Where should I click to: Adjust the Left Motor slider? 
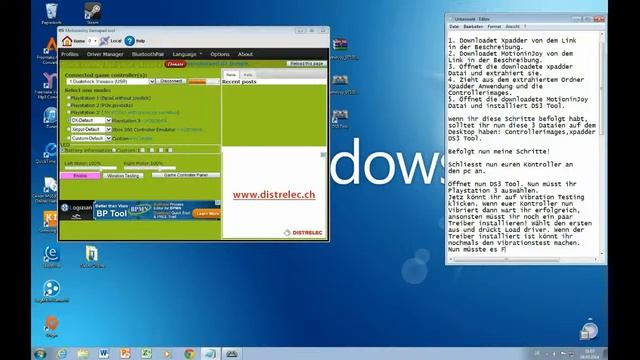tap(91, 168)
